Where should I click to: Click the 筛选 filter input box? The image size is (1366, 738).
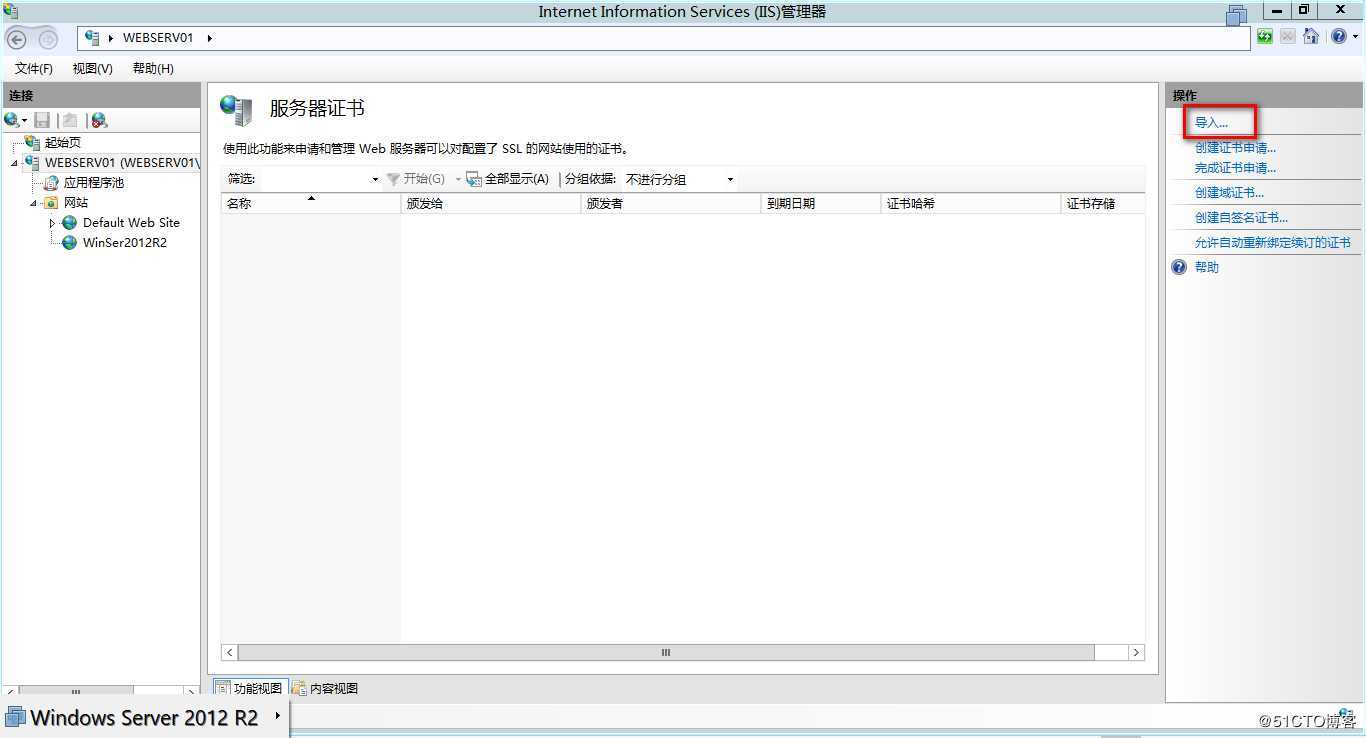(313, 179)
